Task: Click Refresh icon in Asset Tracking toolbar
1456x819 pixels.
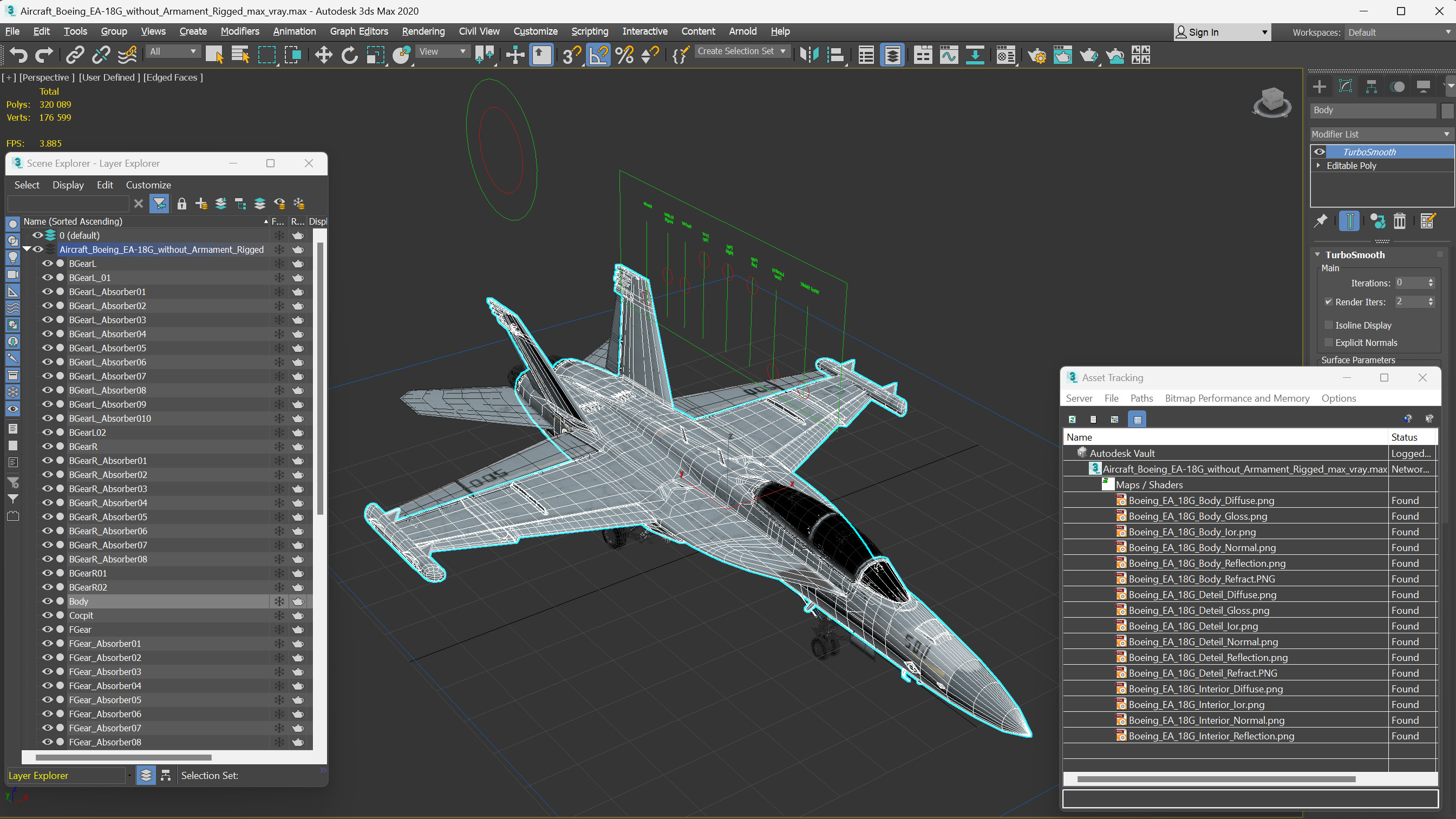Action: (x=1072, y=419)
